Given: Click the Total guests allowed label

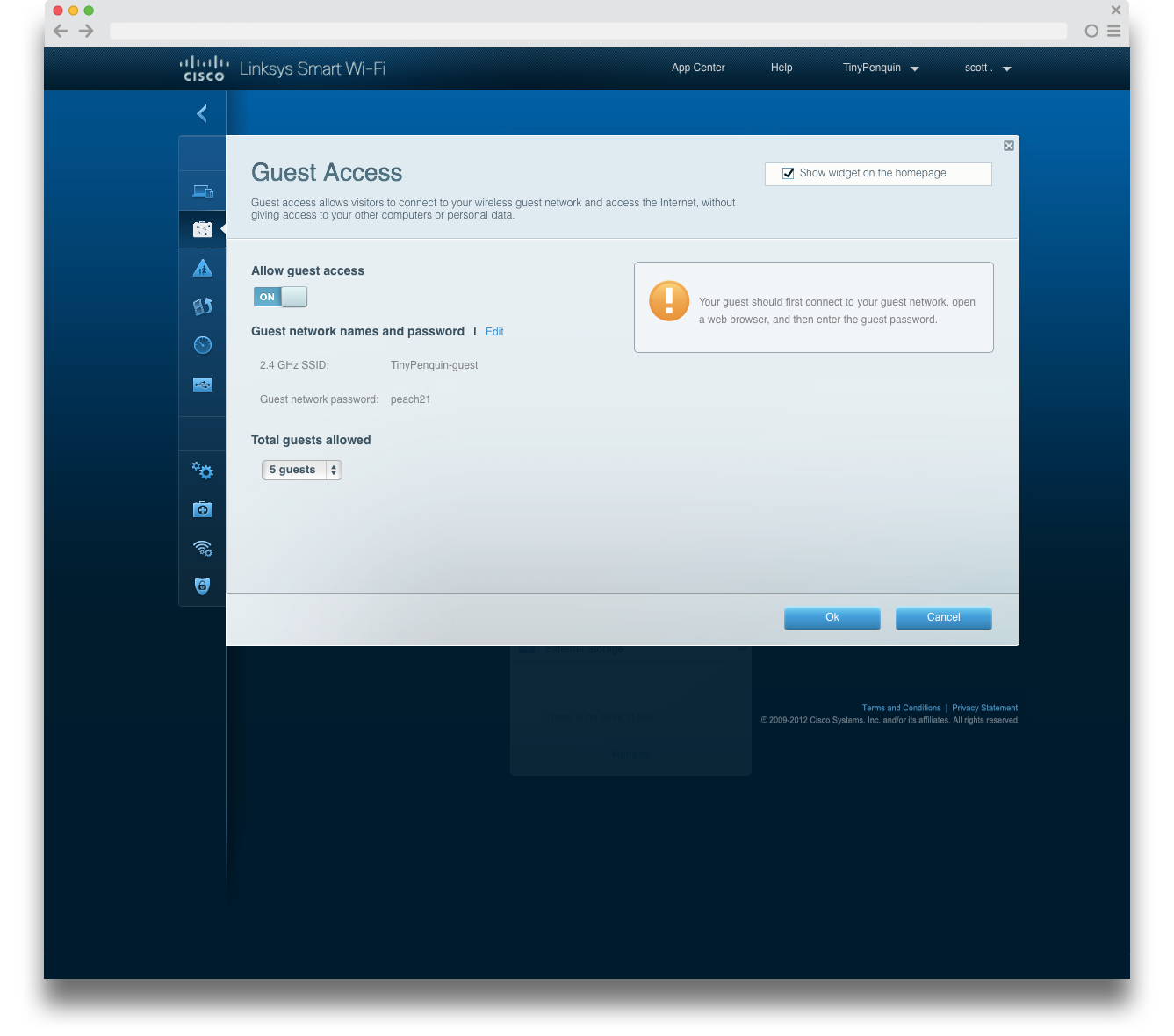Looking at the screenshot, I should [311, 441].
